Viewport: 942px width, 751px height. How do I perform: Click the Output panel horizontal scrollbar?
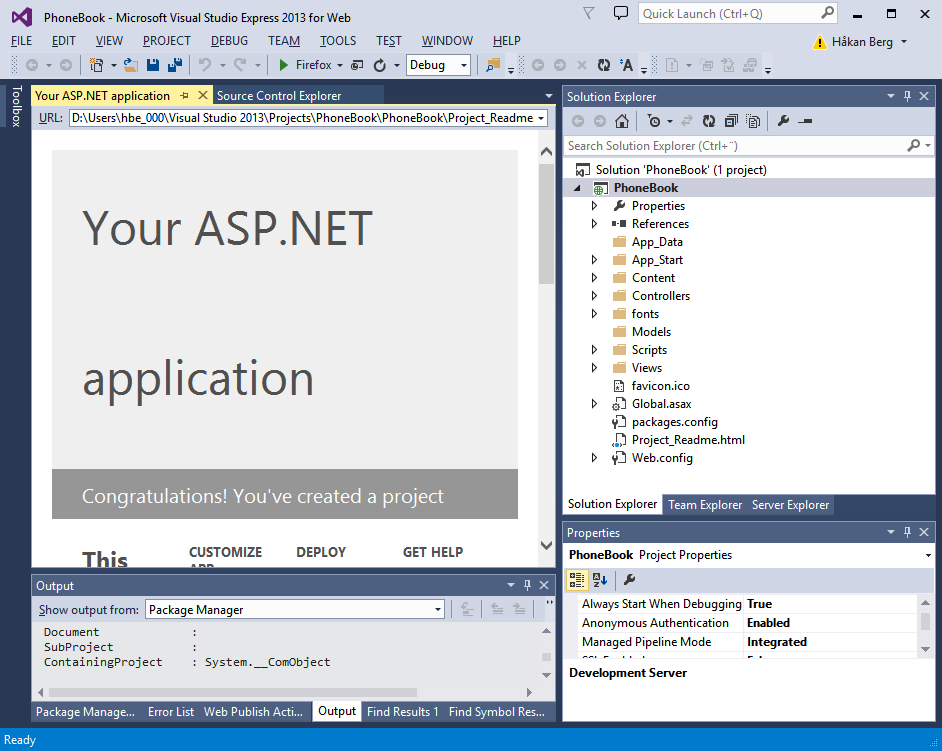pyautogui.click(x=232, y=692)
